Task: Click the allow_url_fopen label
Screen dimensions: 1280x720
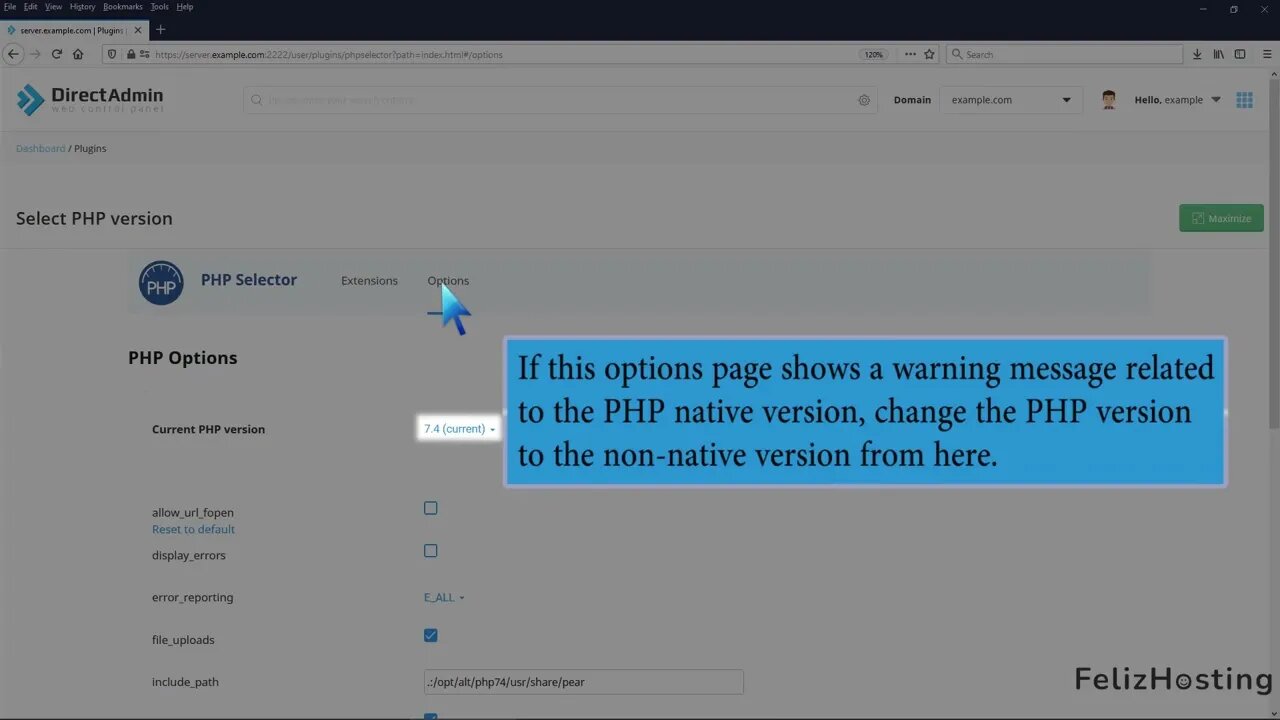Action: [193, 512]
